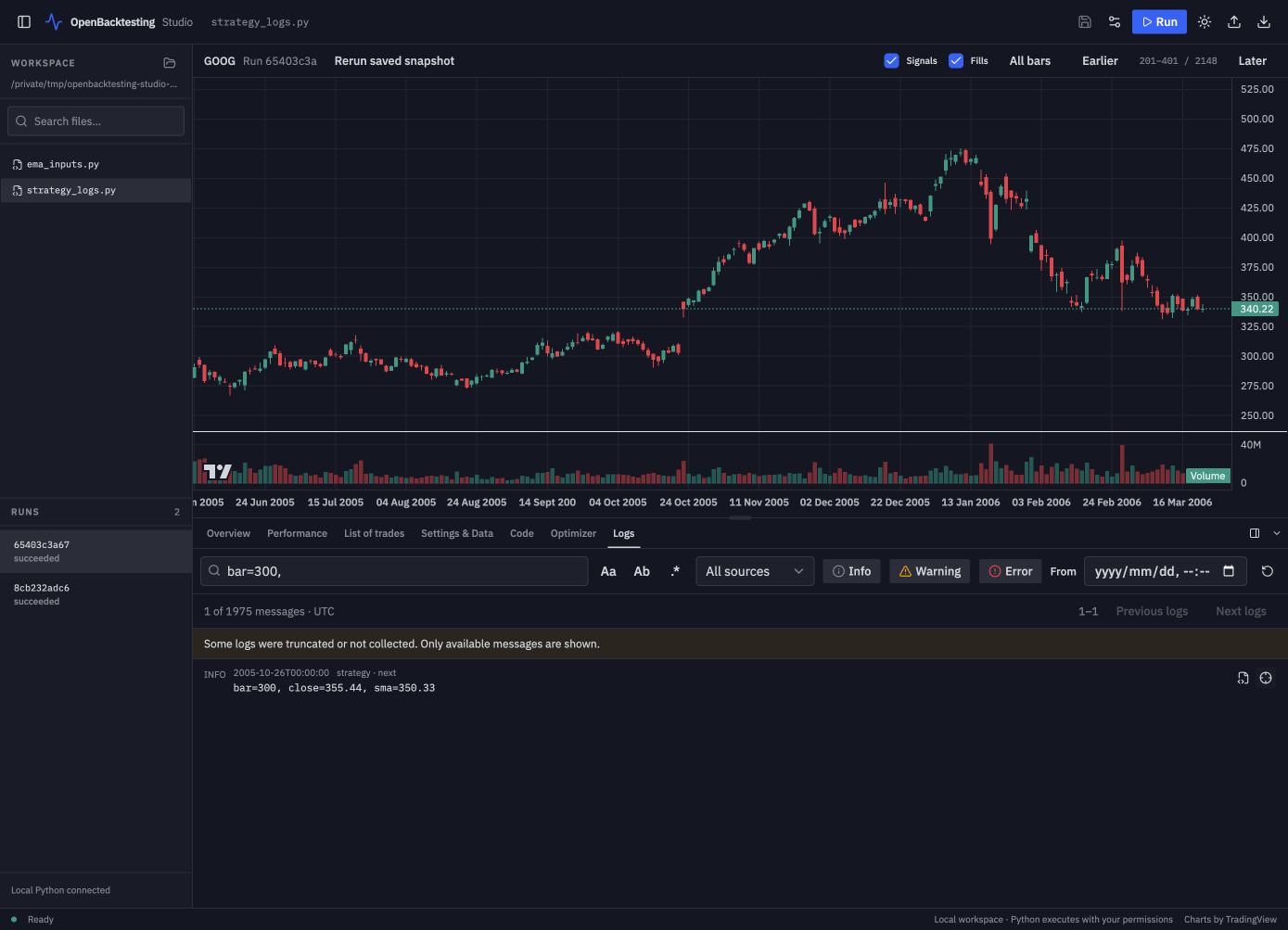Viewport: 1288px width, 930px height.
Task: Toggle regex search option
Action: pos(675,571)
